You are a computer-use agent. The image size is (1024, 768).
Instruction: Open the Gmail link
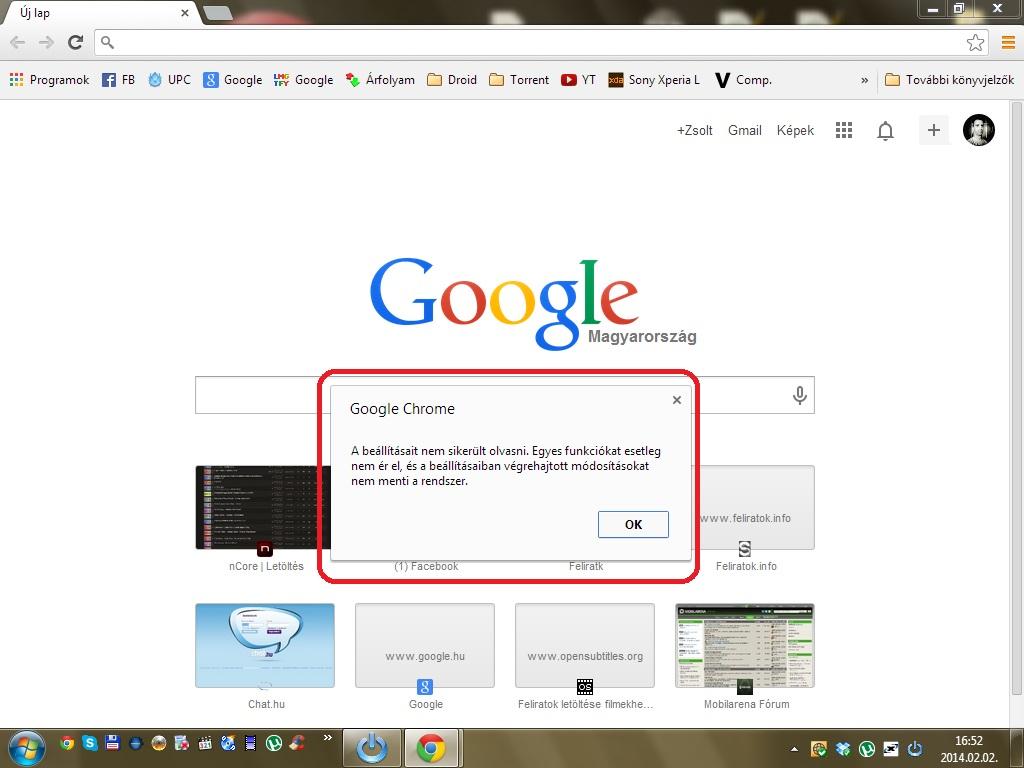pos(744,131)
